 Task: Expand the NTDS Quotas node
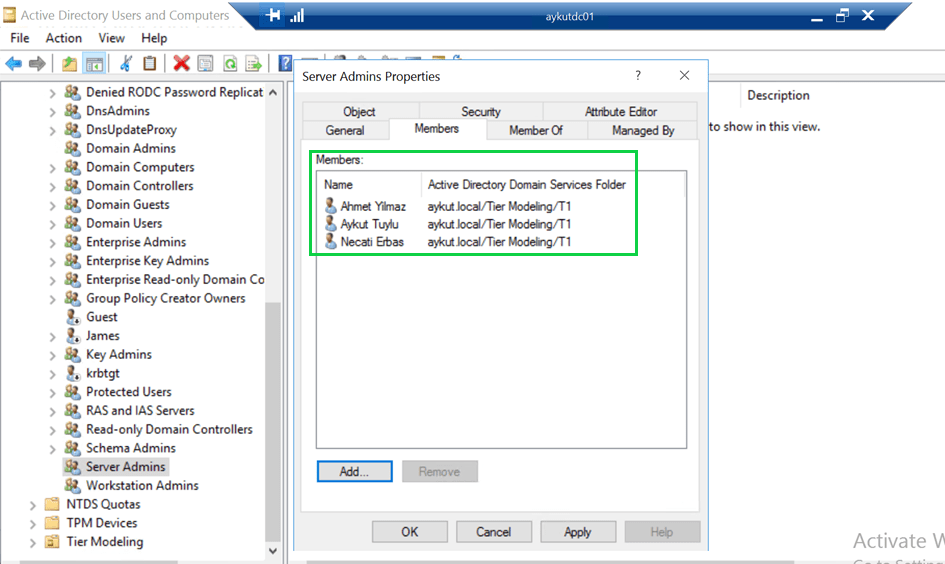pyautogui.click(x=33, y=505)
